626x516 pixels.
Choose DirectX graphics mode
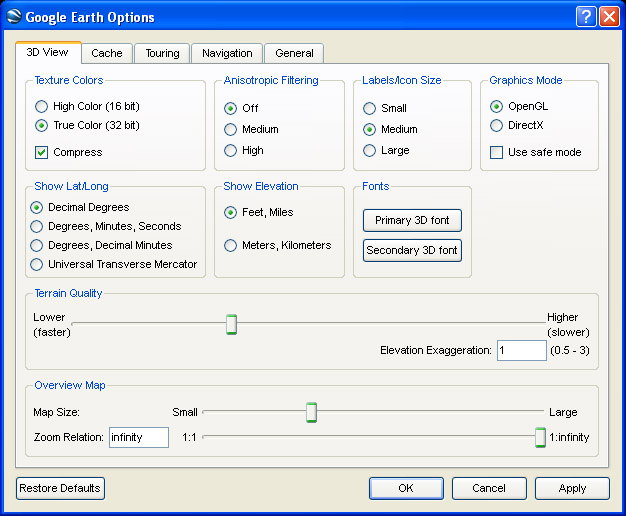[497, 125]
